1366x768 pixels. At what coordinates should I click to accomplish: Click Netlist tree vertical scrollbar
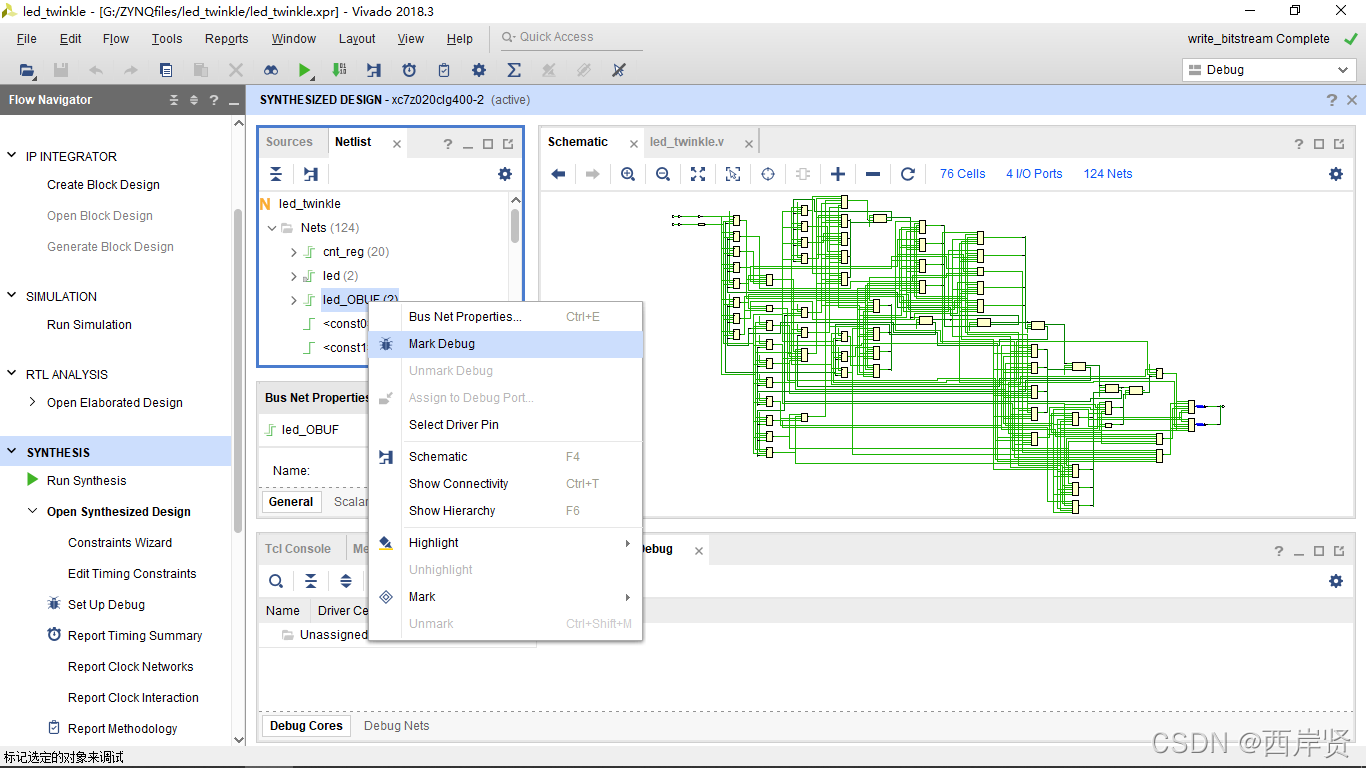(515, 225)
